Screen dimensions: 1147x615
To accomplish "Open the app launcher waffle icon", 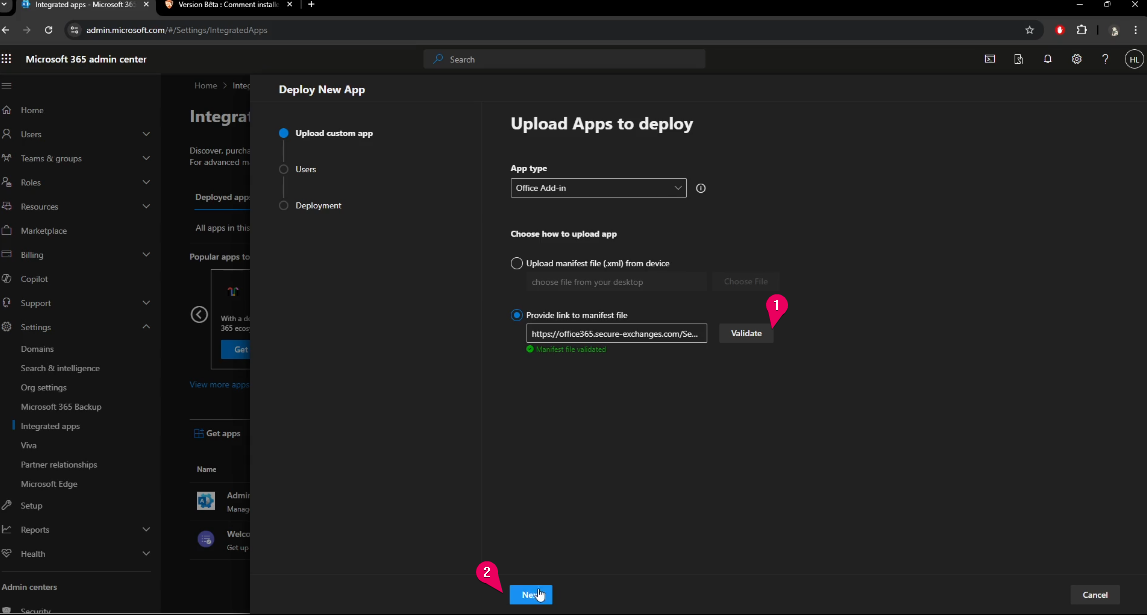I will [x=7, y=59].
